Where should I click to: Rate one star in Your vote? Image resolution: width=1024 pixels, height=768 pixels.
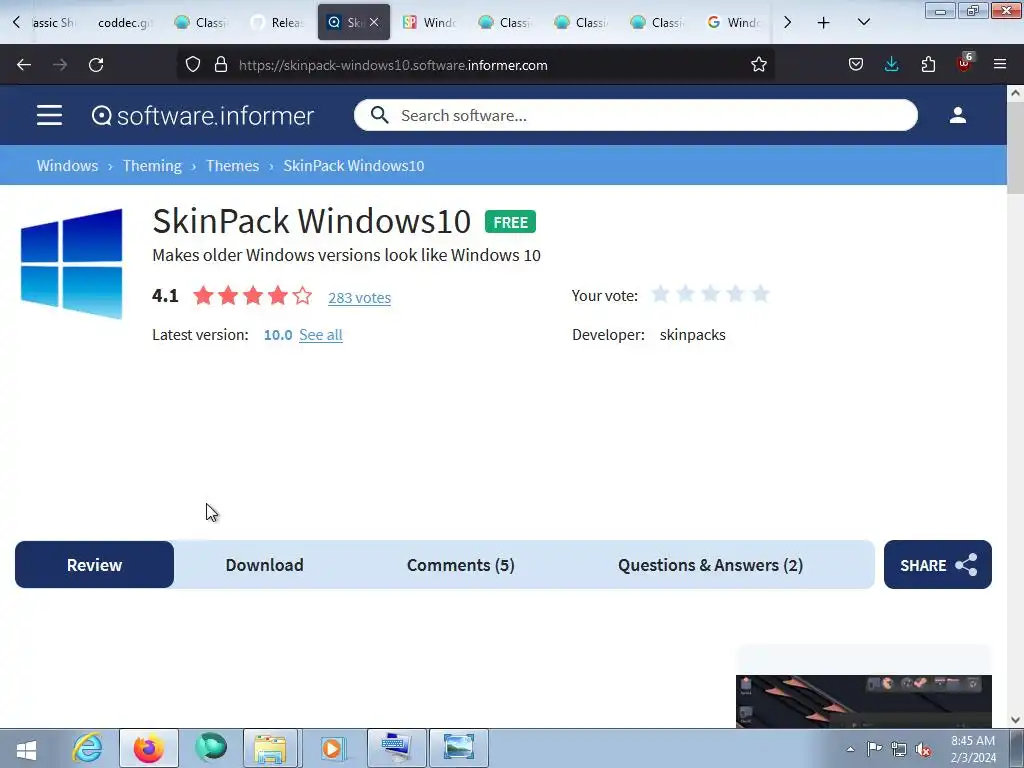point(660,295)
